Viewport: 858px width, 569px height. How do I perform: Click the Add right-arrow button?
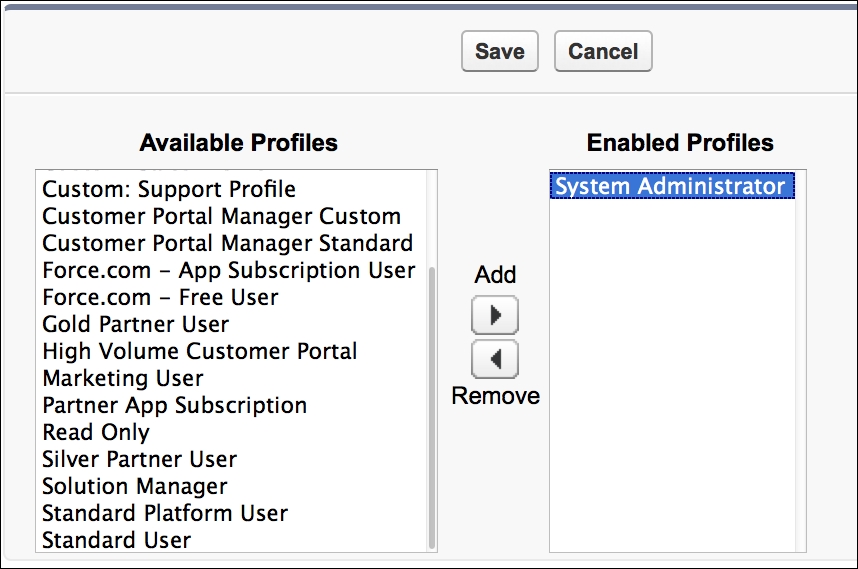coord(495,316)
